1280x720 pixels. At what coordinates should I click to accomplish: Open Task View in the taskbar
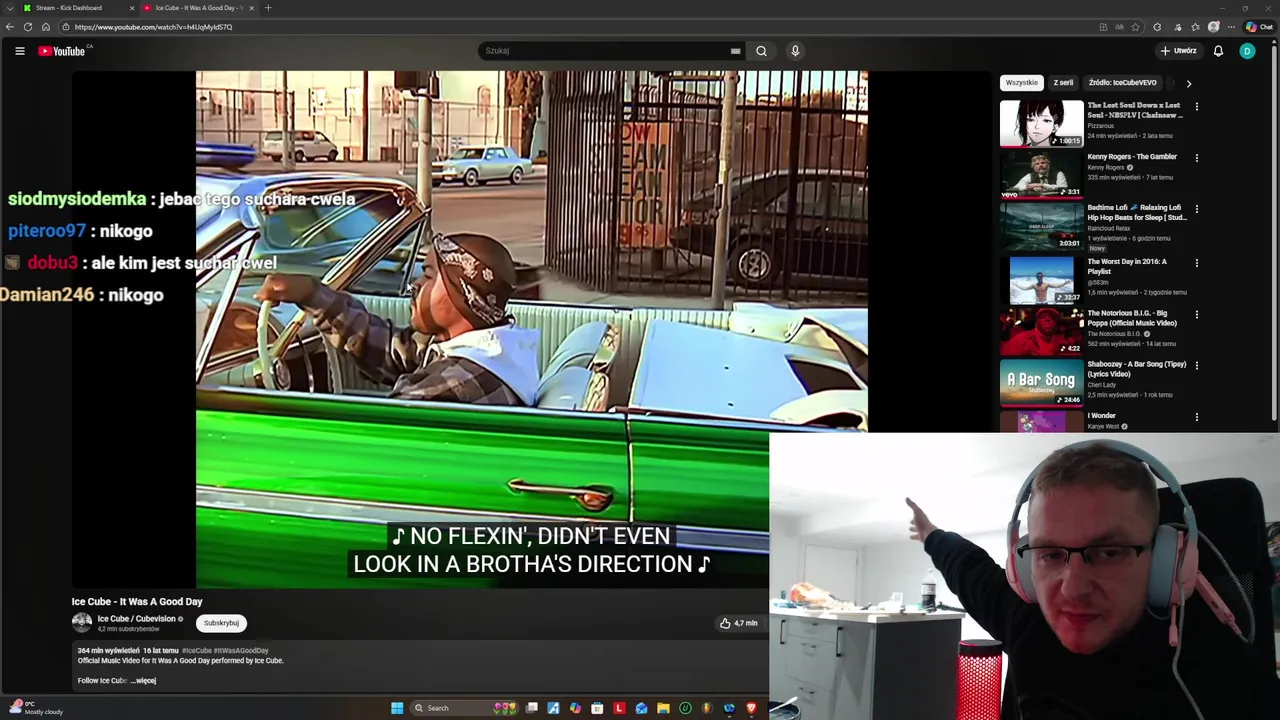pos(532,708)
